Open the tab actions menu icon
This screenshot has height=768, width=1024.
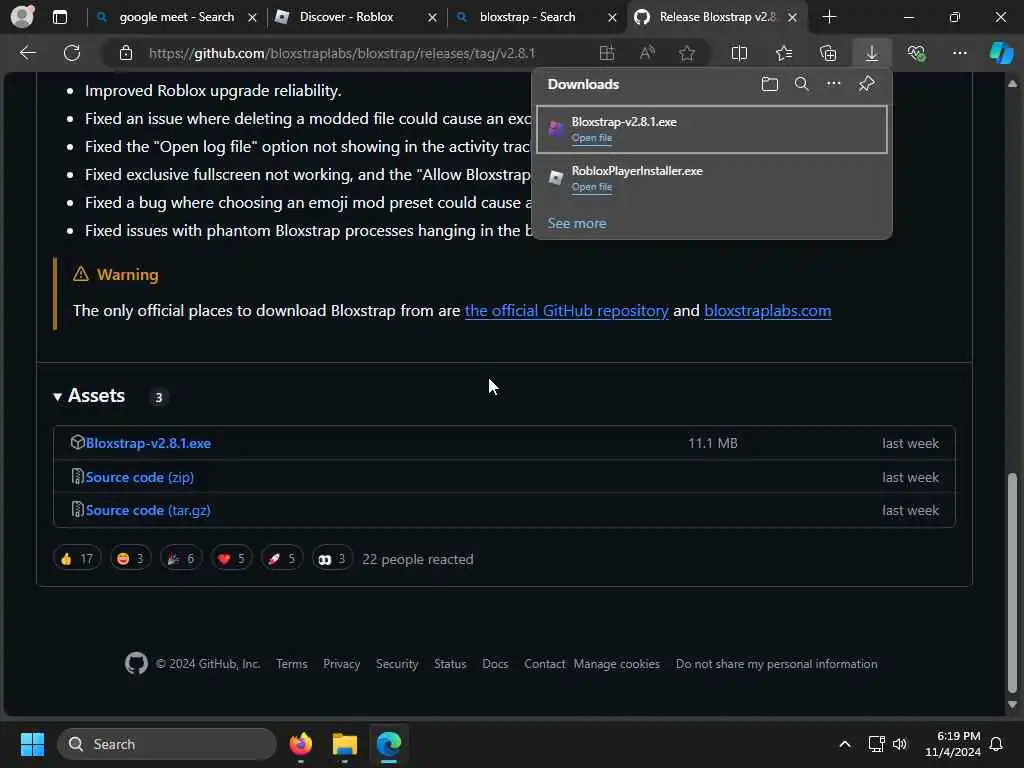pyautogui.click(x=59, y=17)
